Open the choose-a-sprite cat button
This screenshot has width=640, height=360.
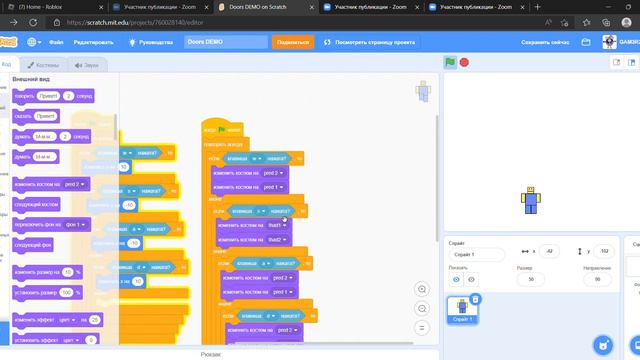[603, 345]
